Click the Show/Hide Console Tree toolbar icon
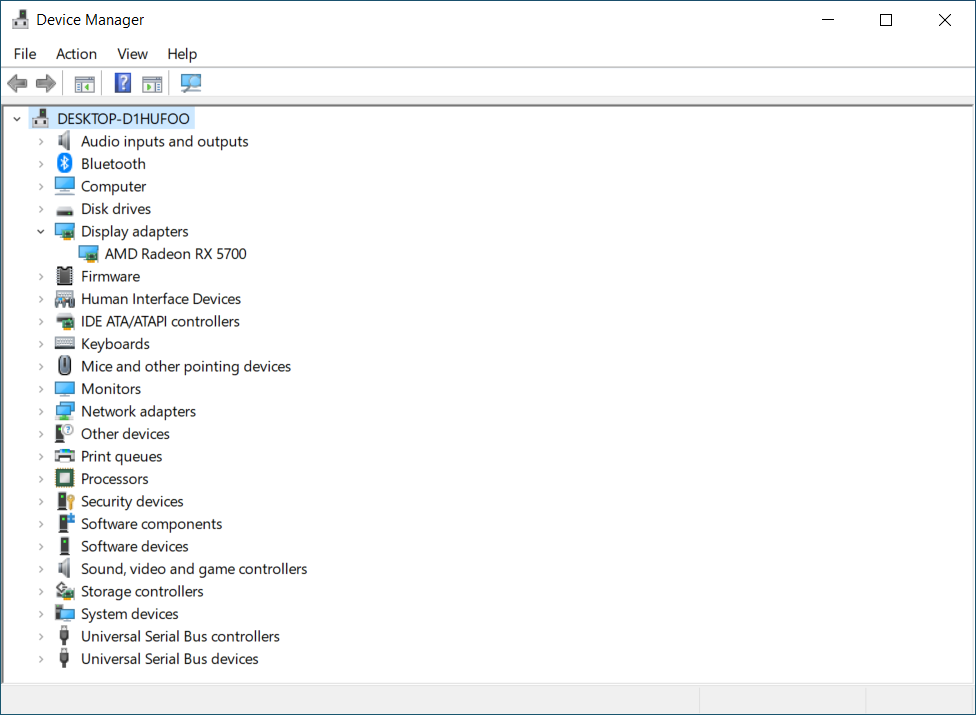Screen dimensions: 976x715 [x=84, y=82]
